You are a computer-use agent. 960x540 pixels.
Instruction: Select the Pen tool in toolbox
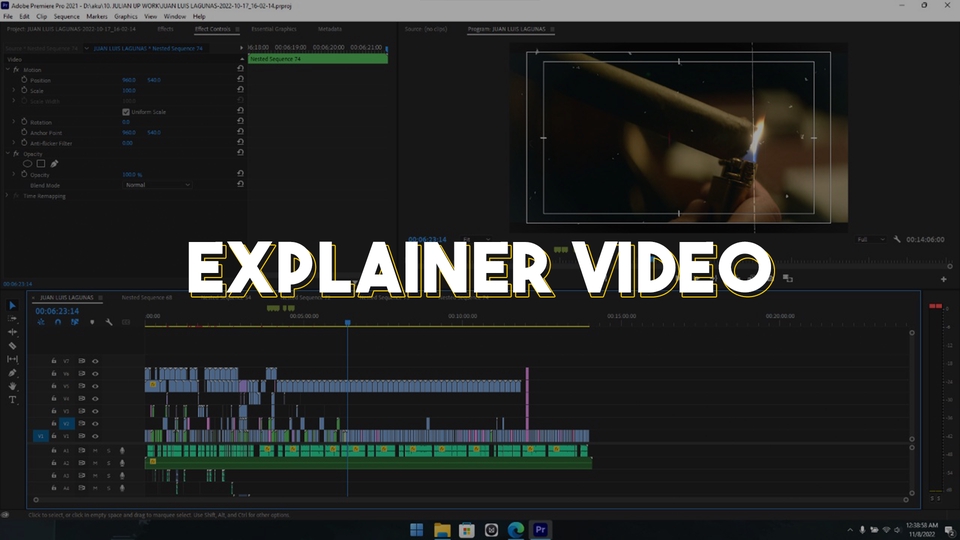tap(12, 372)
